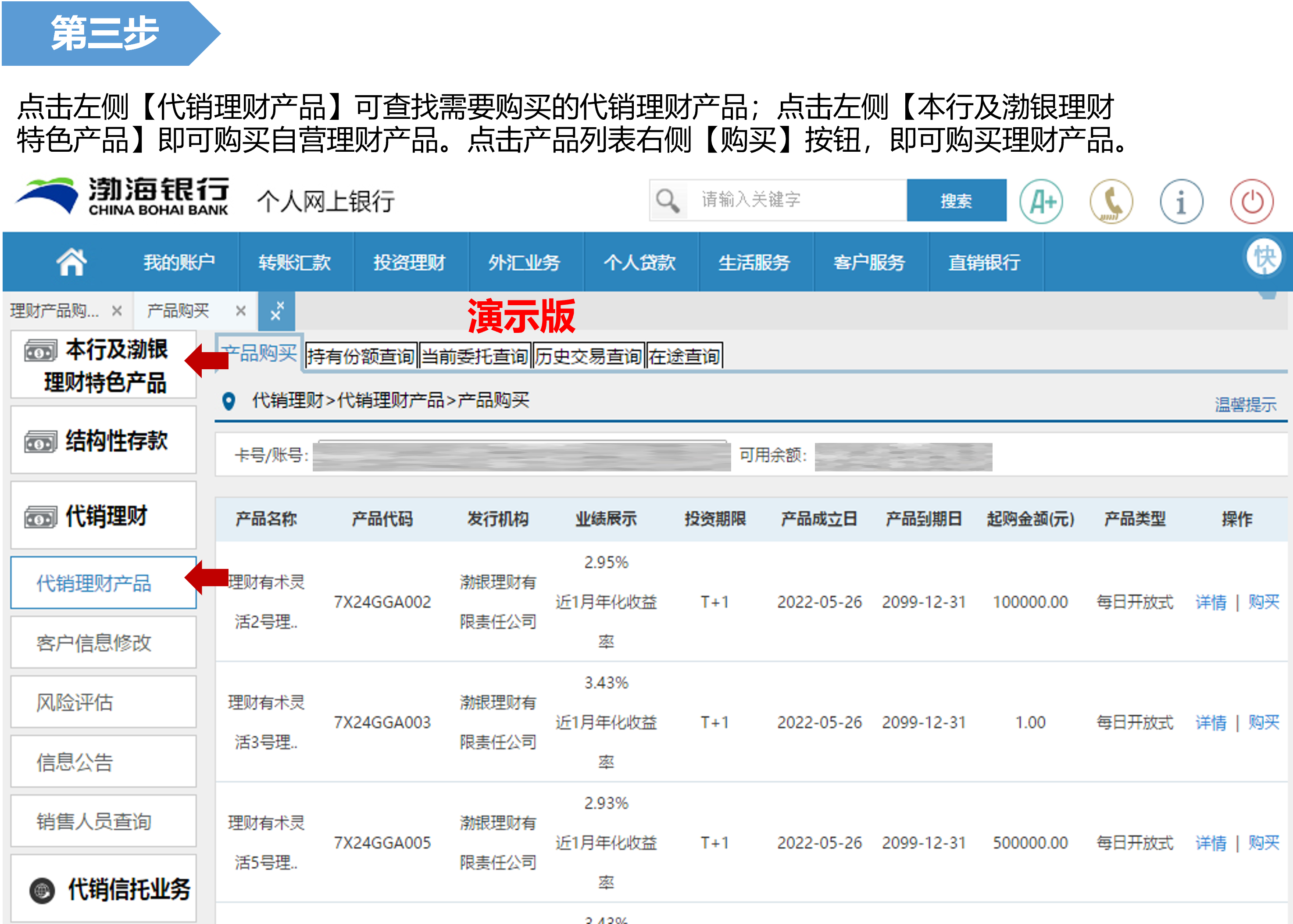The width and height of the screenshot is (1293, 924).
Task: Click the 搜索 button
Action: (956, 200)
